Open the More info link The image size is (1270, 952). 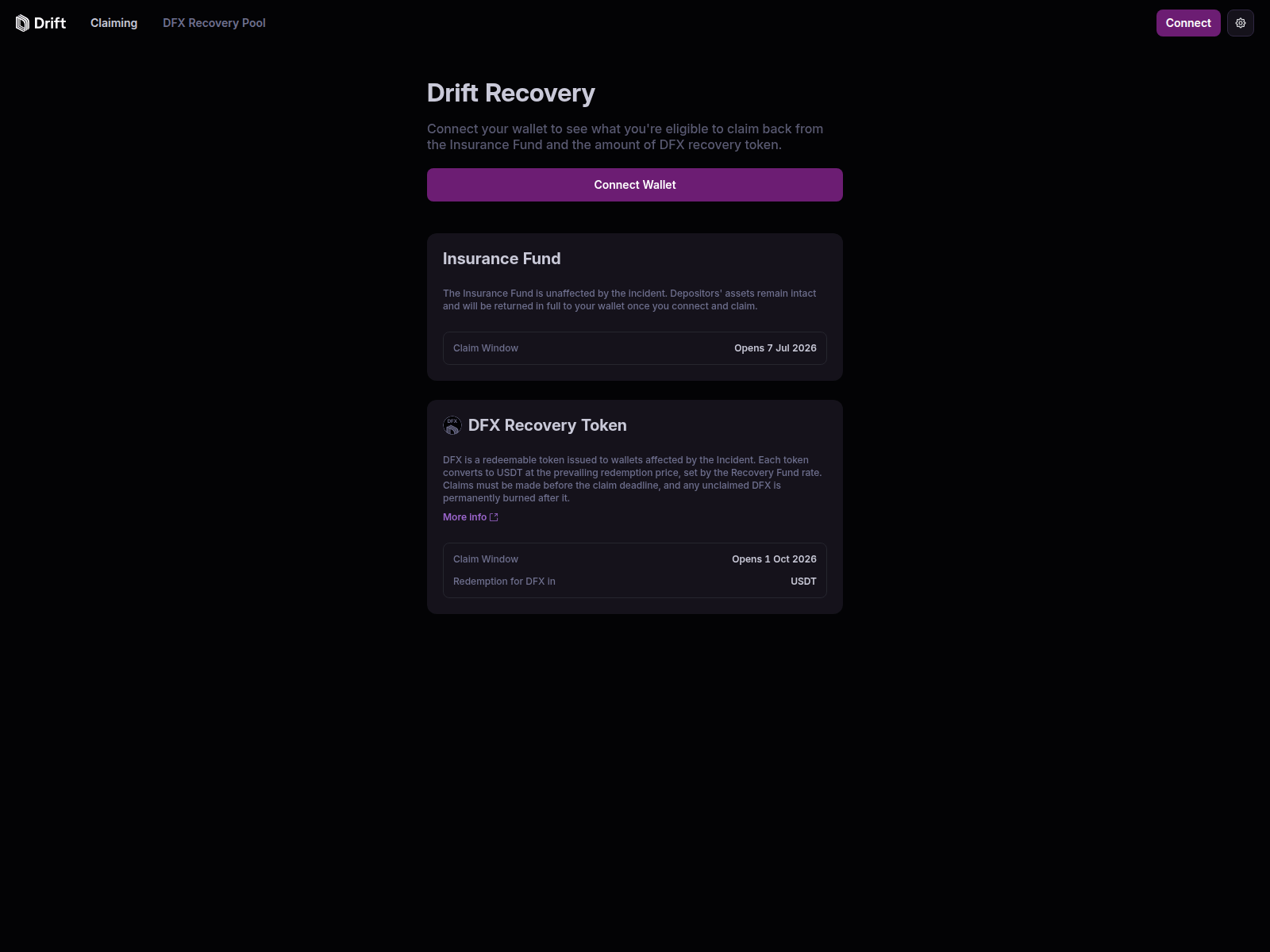click(471, 517)
